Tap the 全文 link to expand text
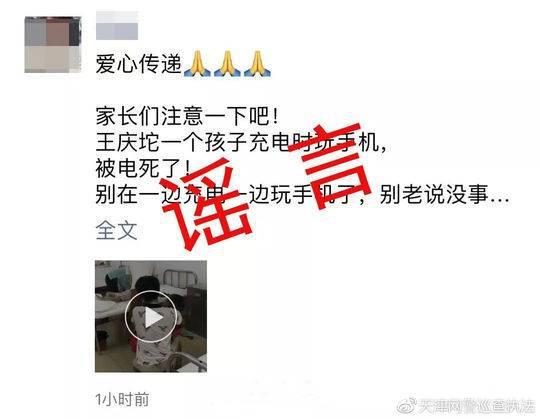Viewport: 540px width, 419px height. click(x=116, y=230)
